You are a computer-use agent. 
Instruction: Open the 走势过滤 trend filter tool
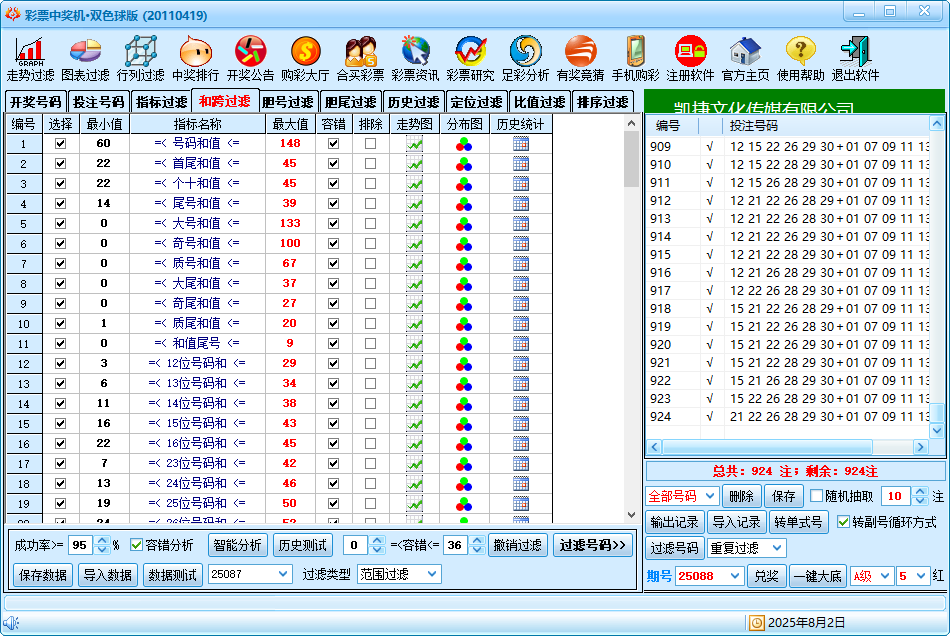[30, 58]
